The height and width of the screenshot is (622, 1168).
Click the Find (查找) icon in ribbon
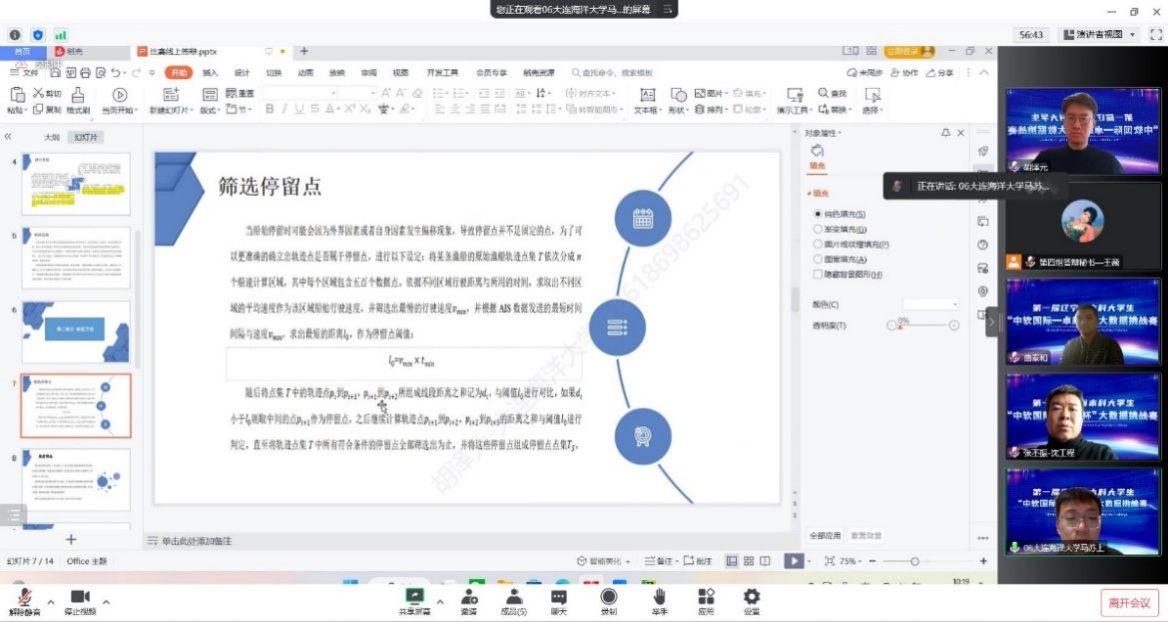pyautogui.click(x=832, y=93)
